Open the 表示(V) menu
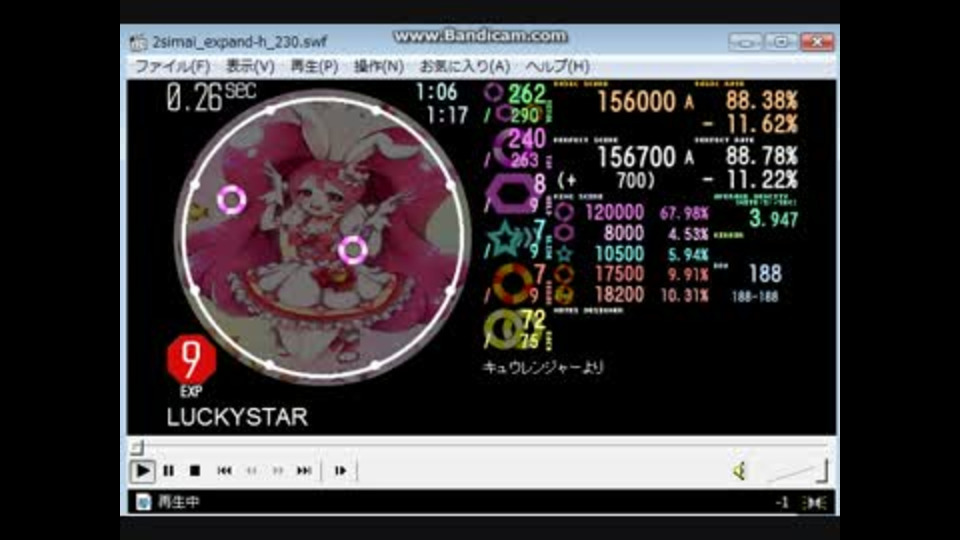This screenshot has width=960, height=540. 250,66
